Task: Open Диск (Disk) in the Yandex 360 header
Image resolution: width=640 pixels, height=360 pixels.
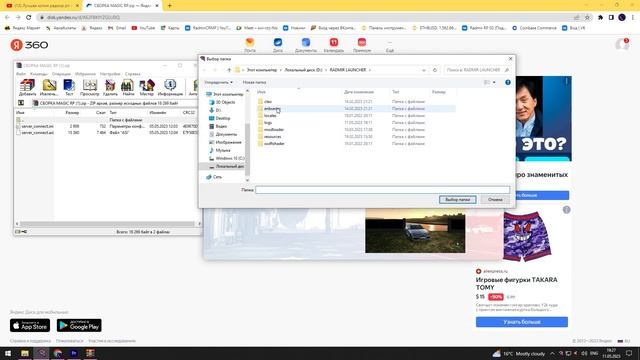Action: click(278, 45)
